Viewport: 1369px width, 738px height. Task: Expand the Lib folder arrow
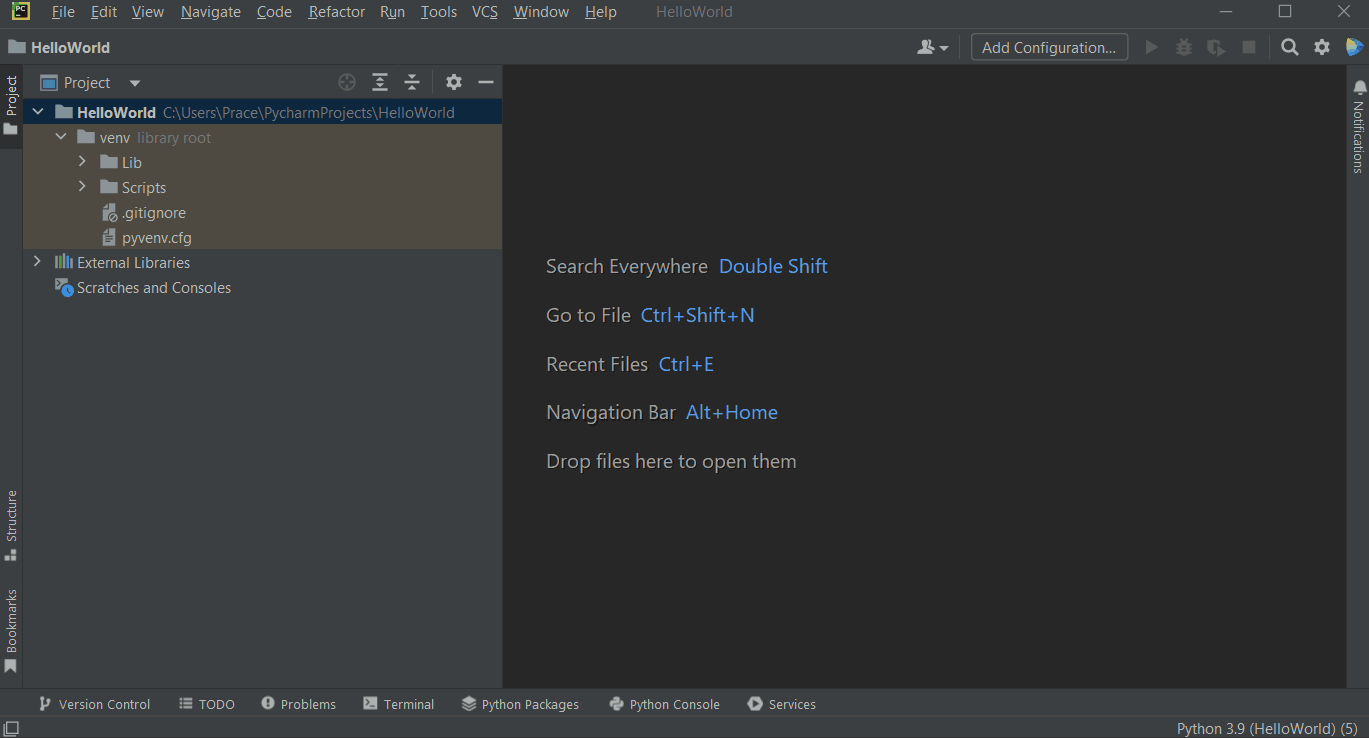tap(82, 162)
